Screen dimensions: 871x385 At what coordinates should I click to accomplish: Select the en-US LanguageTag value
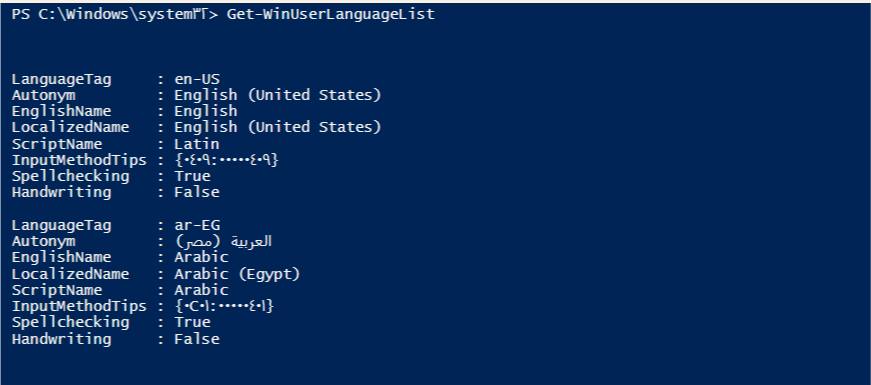click(197, 79)
